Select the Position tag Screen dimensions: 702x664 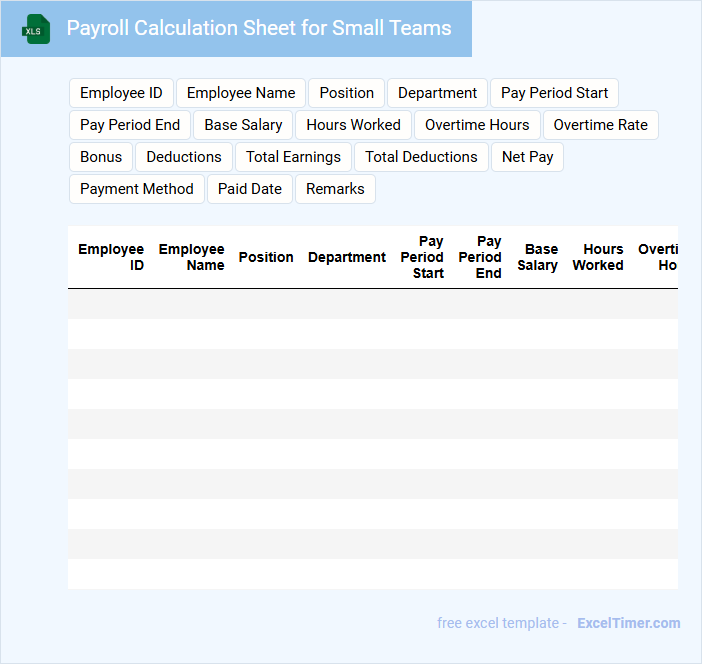pos(347,93)
